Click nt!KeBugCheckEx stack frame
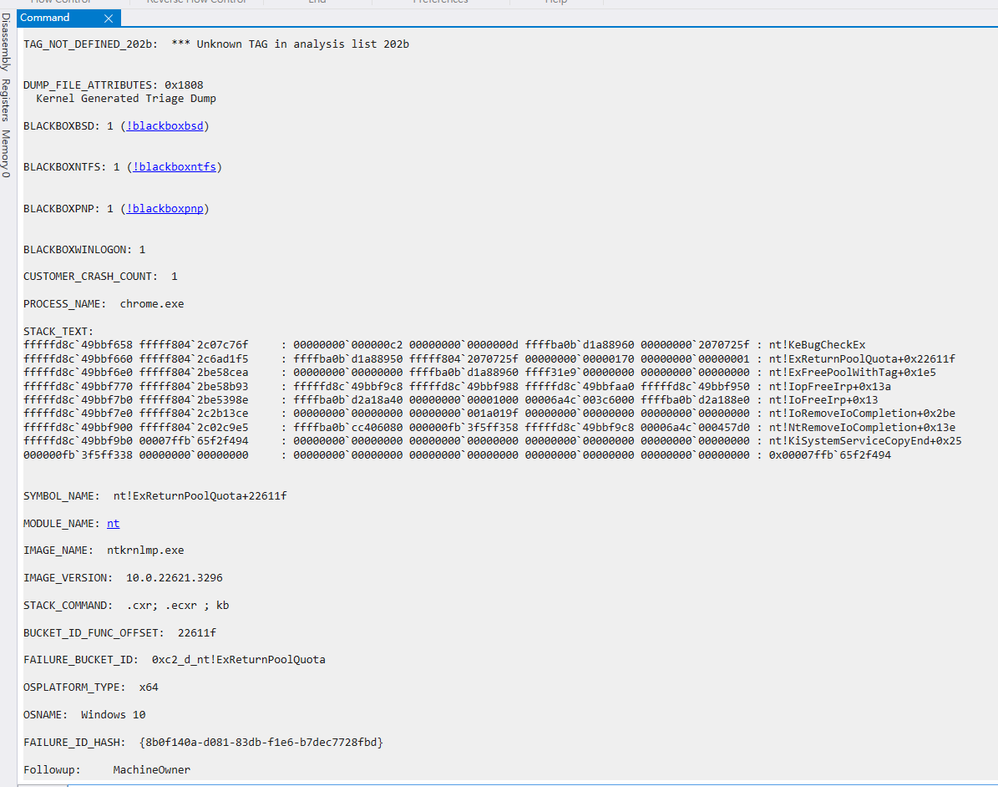 point(817,344)
